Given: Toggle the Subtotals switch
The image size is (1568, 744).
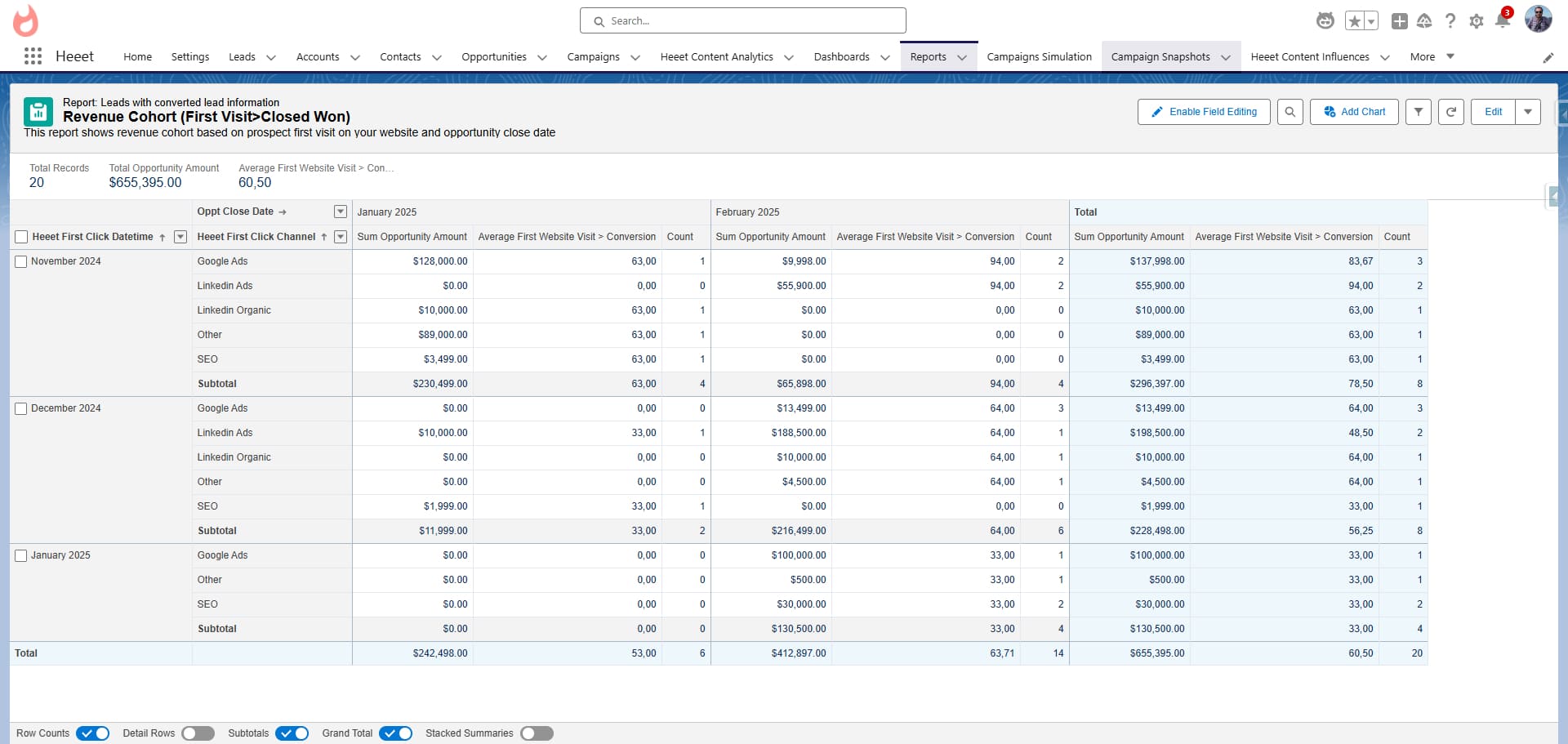Looking at the screenshot, I should point(292,733).
